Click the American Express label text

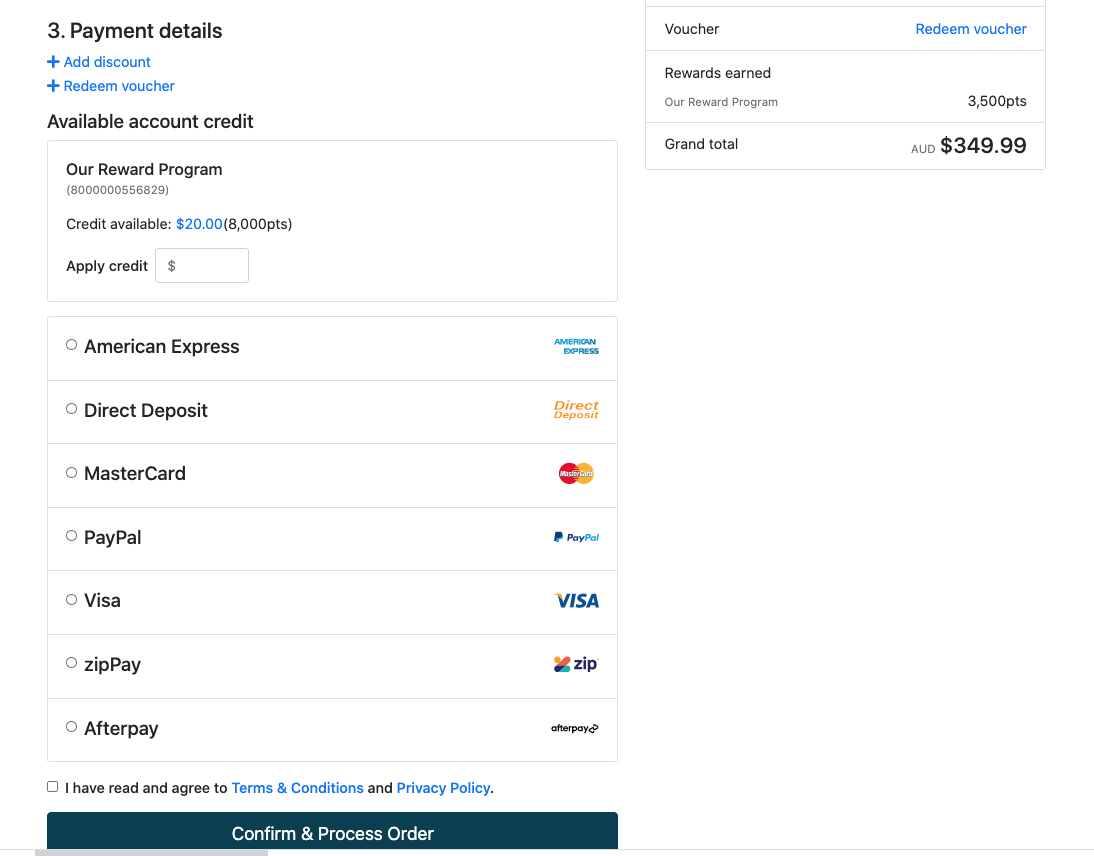click(x=162, y=347)
